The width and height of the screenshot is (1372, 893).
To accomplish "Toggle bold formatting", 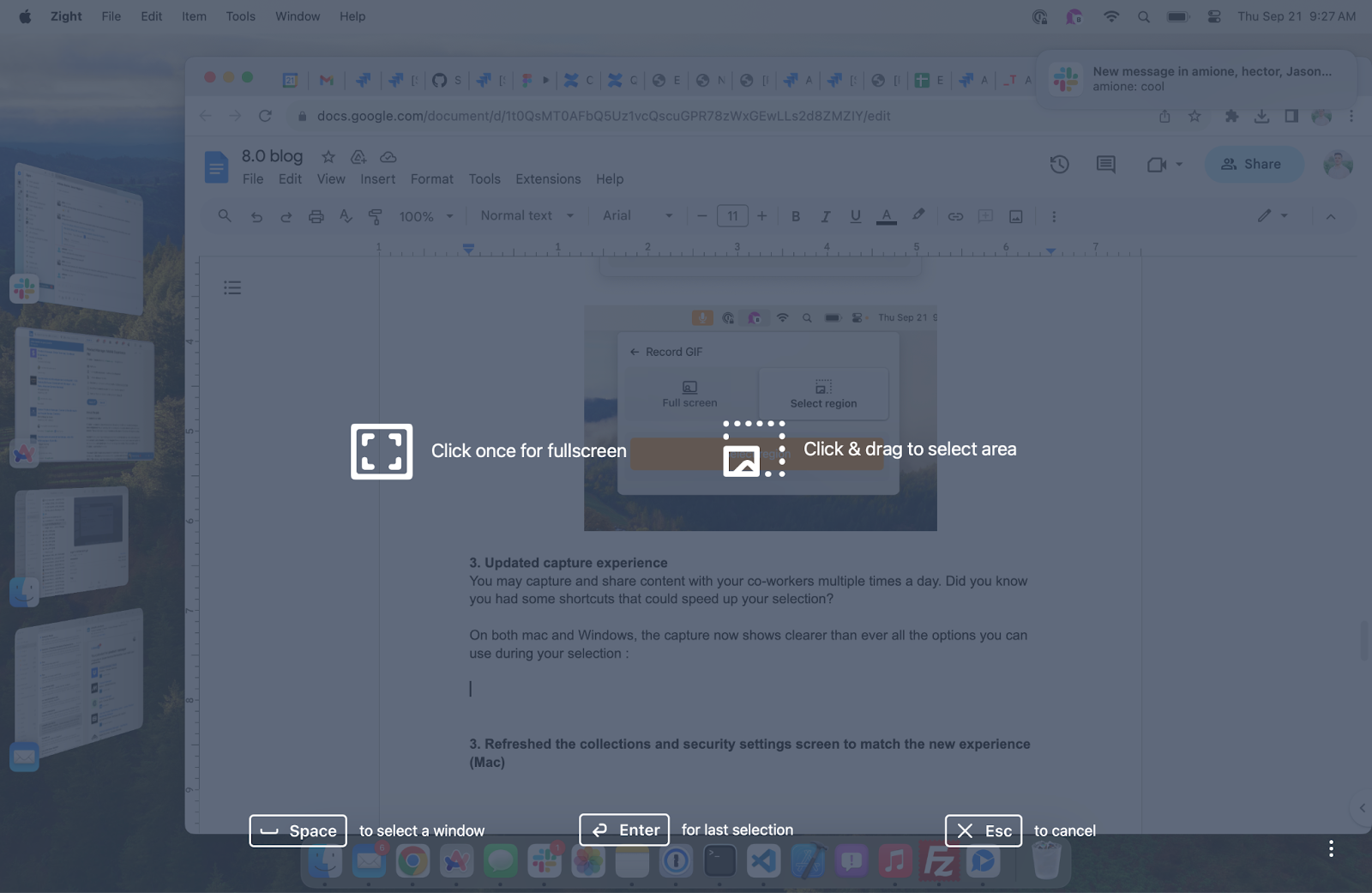I will coord(796,216).
